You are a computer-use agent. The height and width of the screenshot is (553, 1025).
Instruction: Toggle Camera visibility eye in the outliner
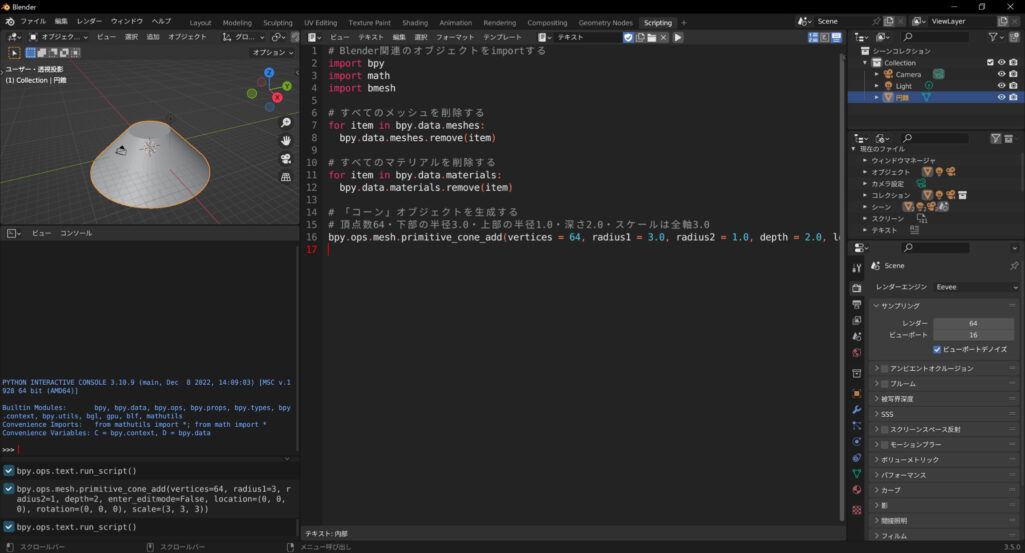(x=1001, y=75)
